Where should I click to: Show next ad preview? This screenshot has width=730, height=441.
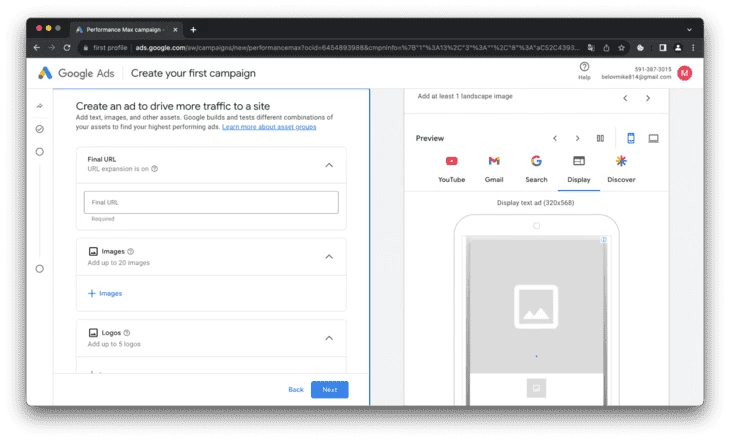(x=577, y=138)
